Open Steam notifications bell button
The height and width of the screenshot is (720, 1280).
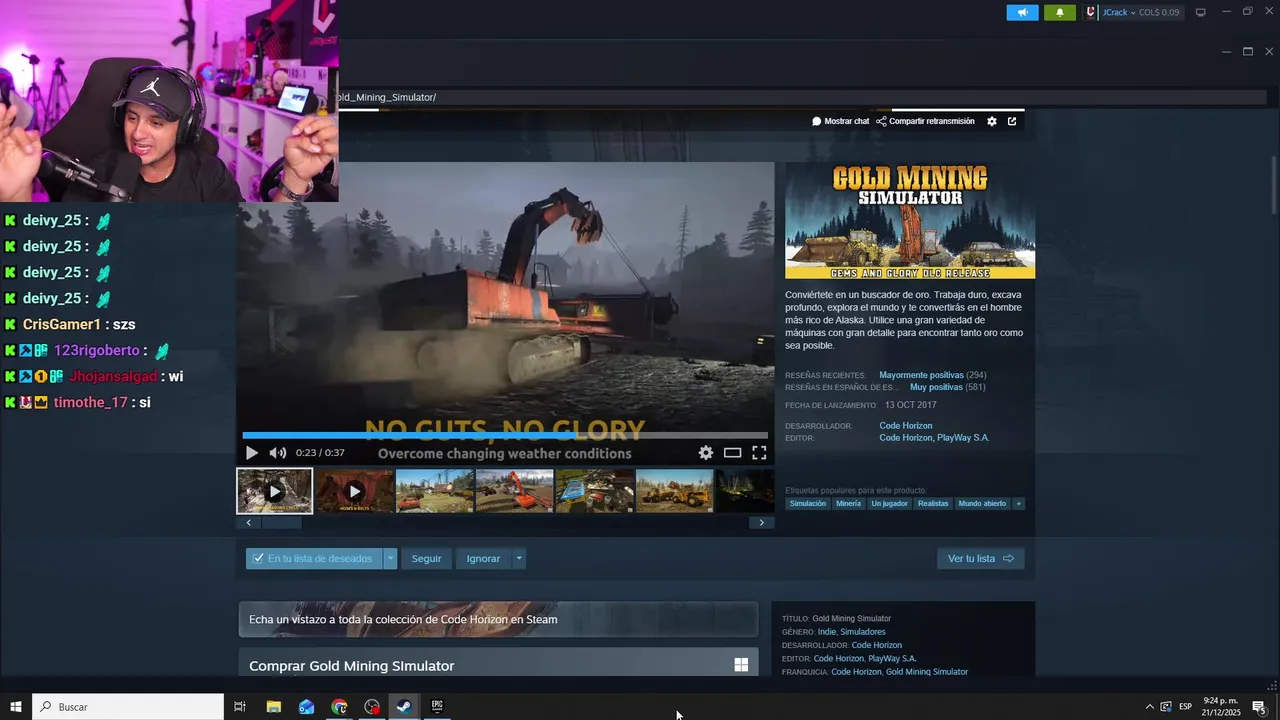1060,12
